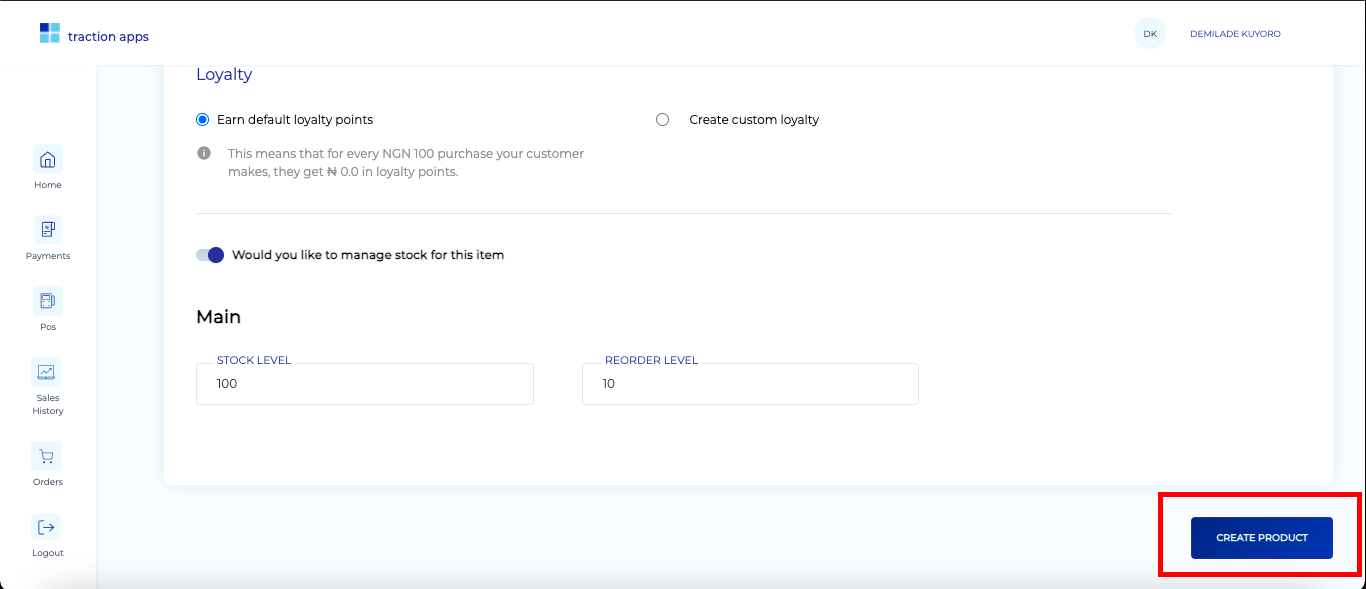The height and width of the screenshot is (589, 1366).
Task: Choose the Create custom loyalty option
Action: point(662,119)
